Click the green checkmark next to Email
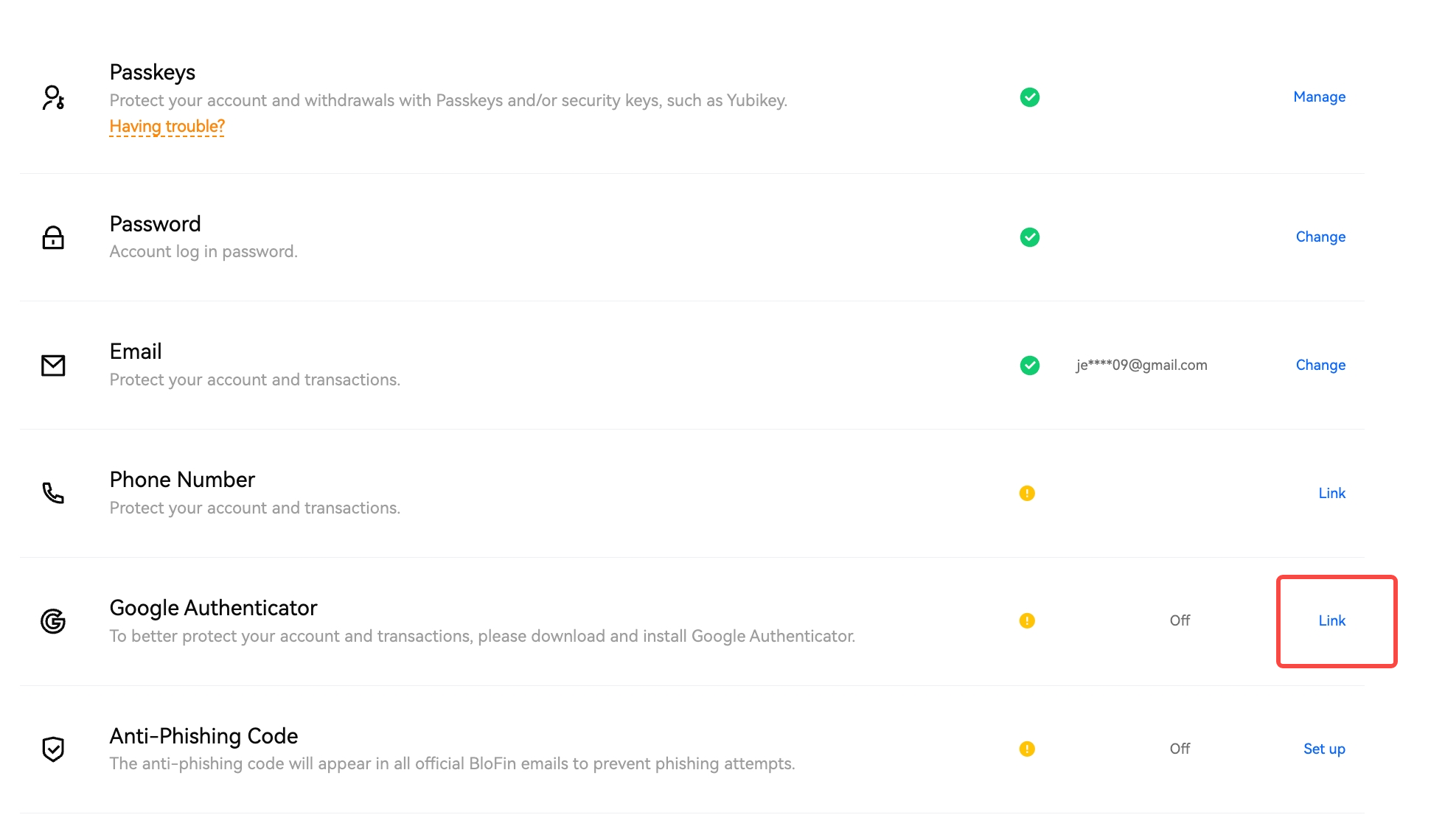Screen dimensions: 1445x840 tap(1030, 365)
